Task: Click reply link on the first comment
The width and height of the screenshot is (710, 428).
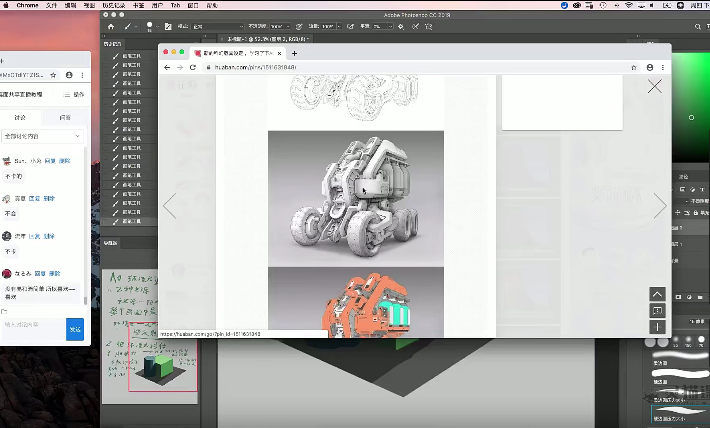Action: 50,161
